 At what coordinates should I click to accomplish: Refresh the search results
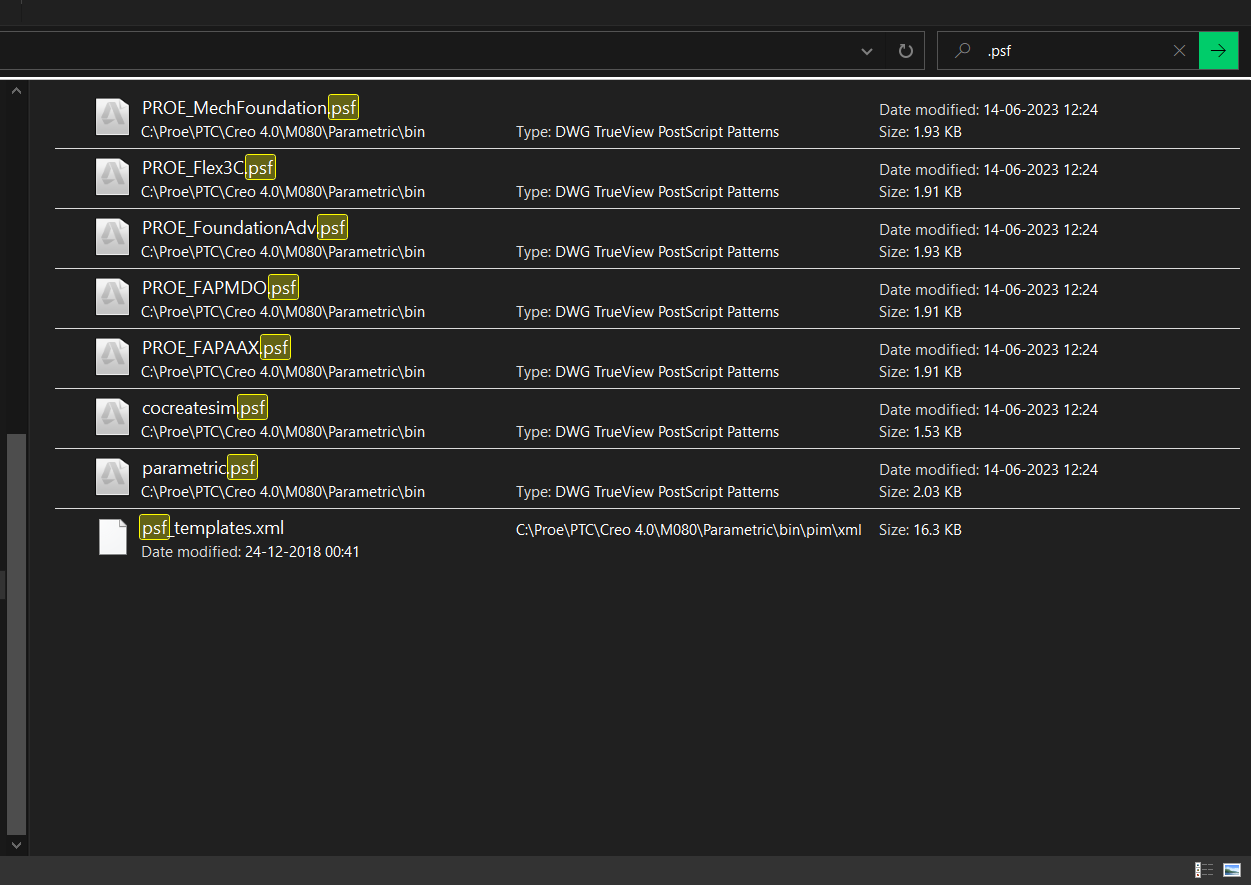coord(904,51)
